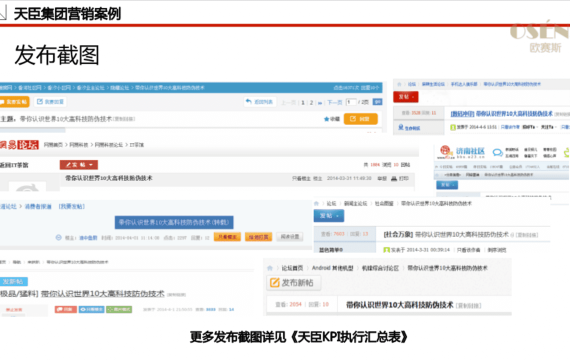The width and height of the screenshot is (570, 360).
Task: Click the underlined thread title after [极品/猛料]
Action: (x=103, y=294)
